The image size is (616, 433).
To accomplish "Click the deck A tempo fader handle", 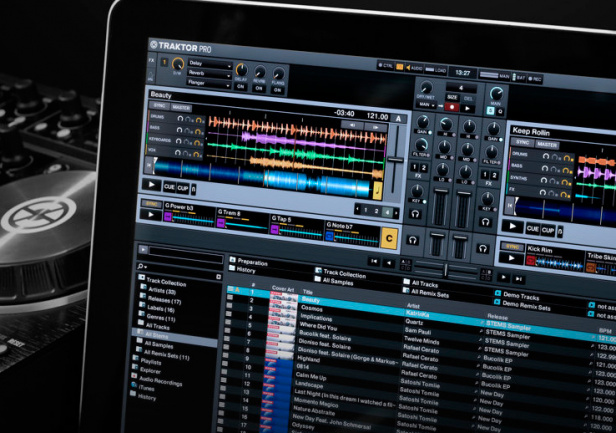I will (395, 160).
